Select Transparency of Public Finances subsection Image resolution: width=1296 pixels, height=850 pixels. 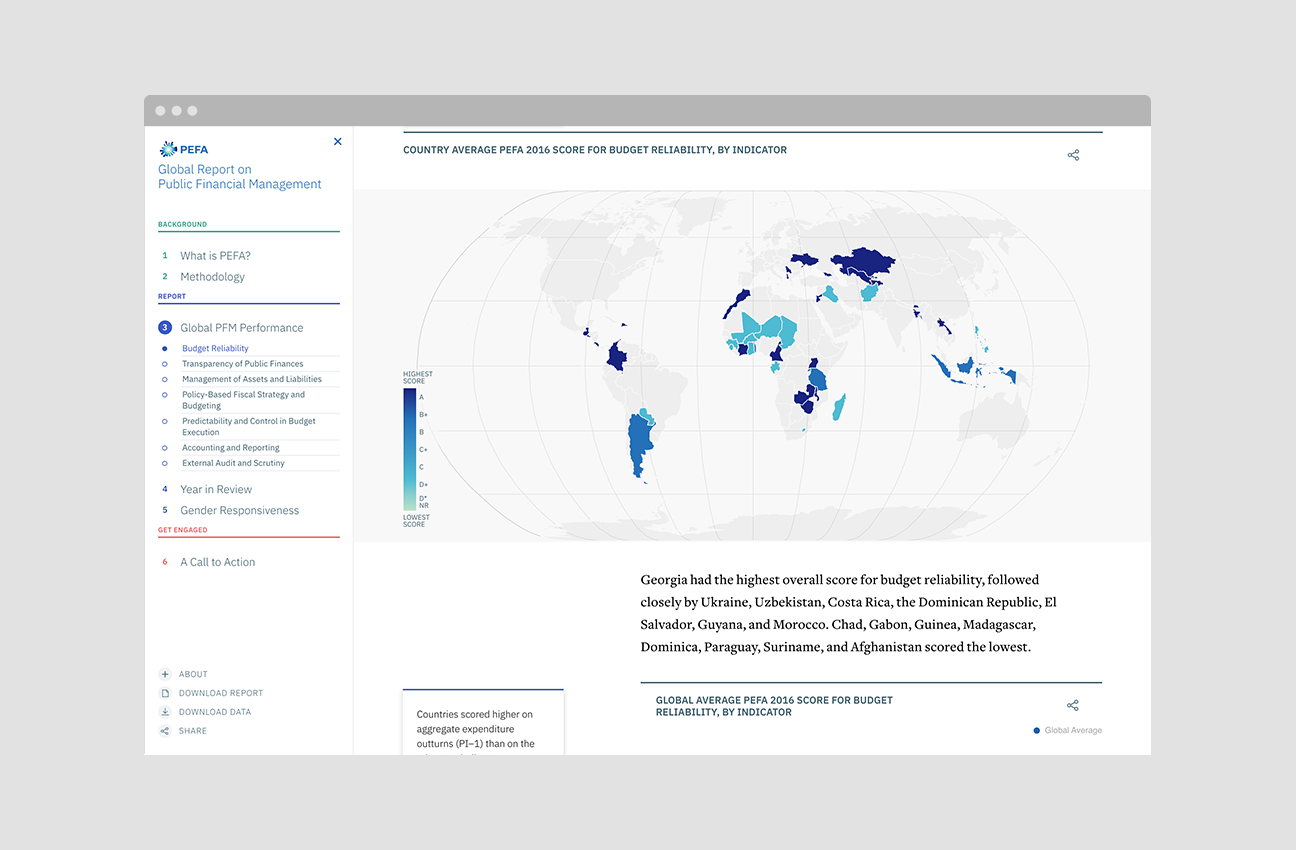pyautogui.click(x=242, y=364)
